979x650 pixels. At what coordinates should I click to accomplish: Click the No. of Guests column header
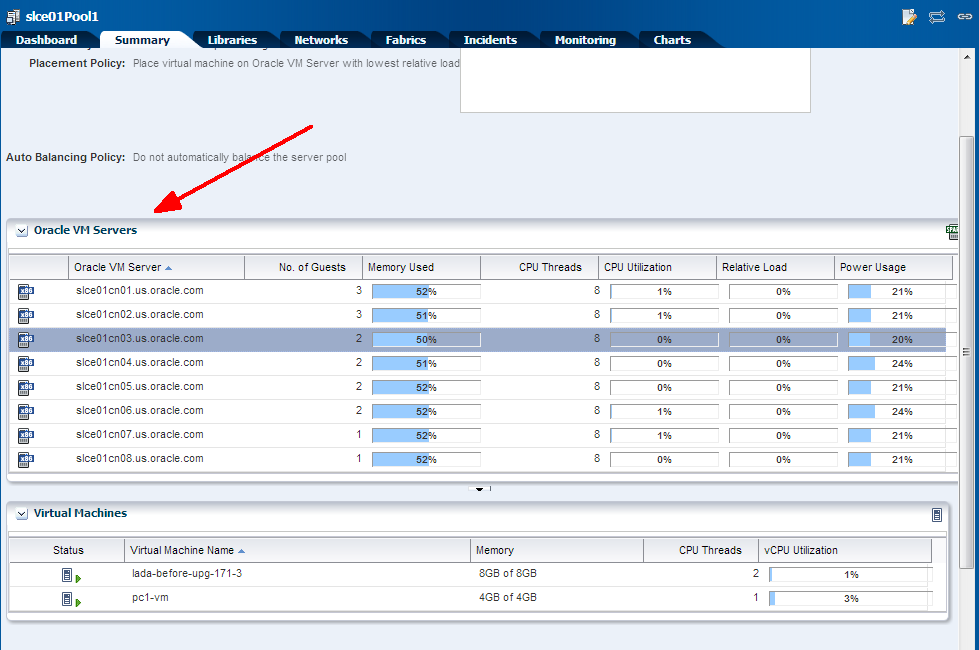[303, 267]
